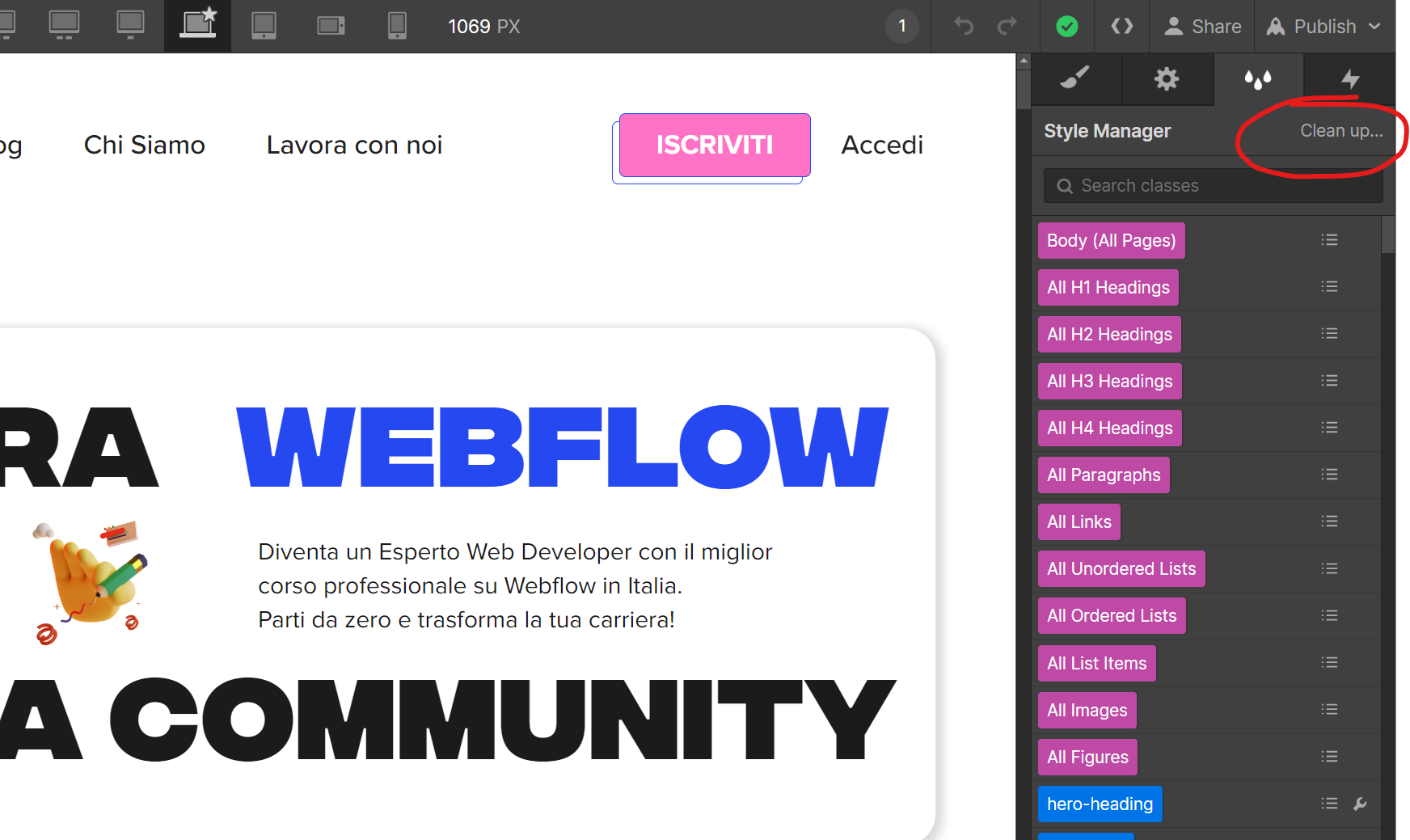Viewport: 1410px width, 840px height.
Task: Switch to mobile portrait breakpoint
Action: pos(397,26)
